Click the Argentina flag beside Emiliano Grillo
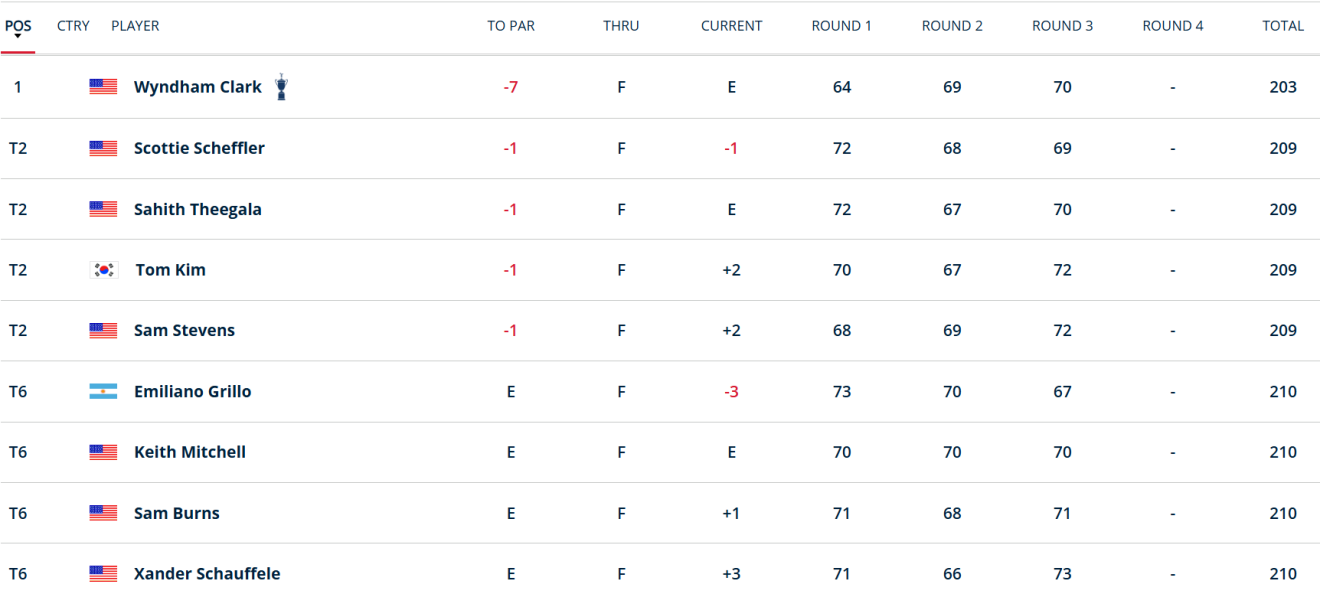This screenshot has height=594, width=1320. pos(103,392)
